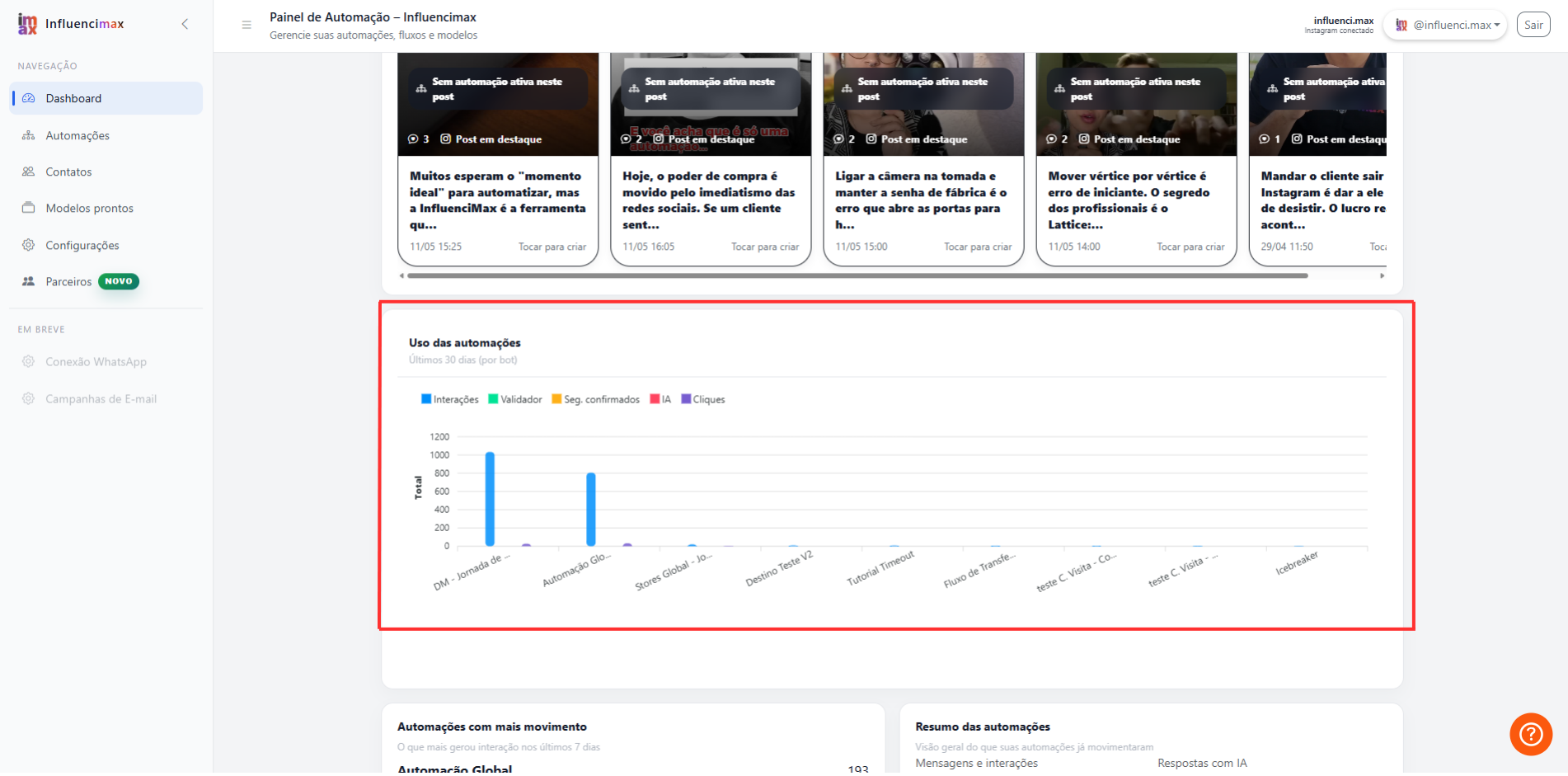
Task: Click the Tutorial Timeout axis label
Action: click(880, 569)
